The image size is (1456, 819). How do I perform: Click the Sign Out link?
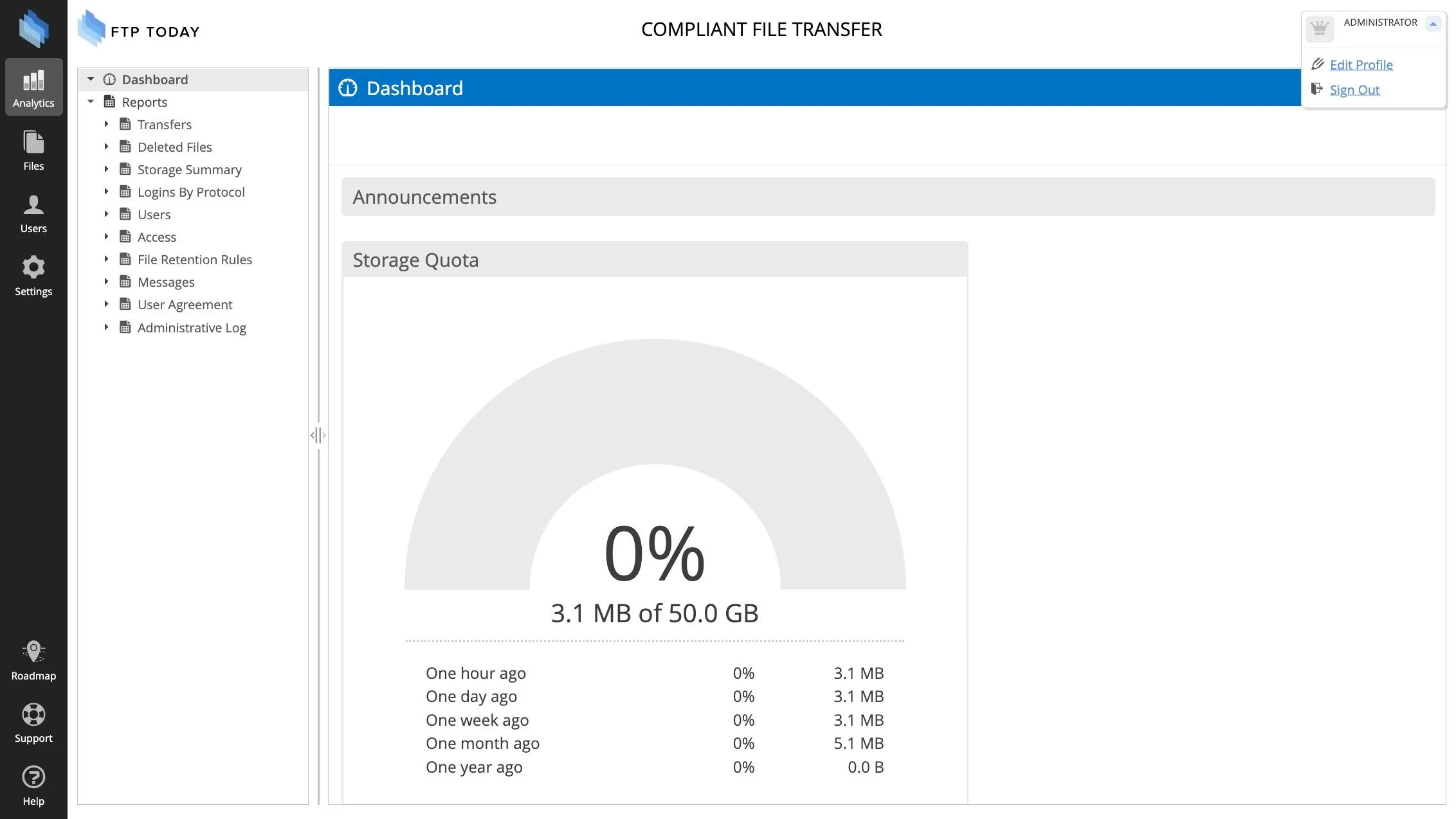coord(1354,89)
